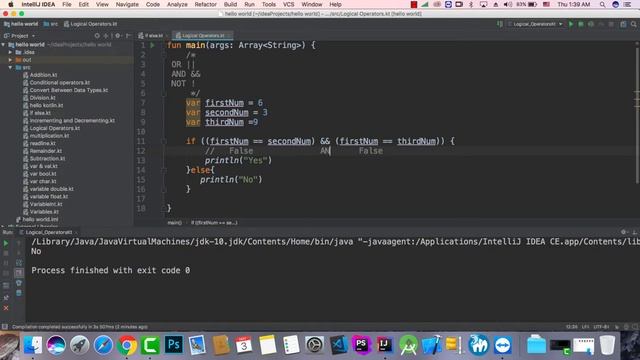Open IntelliJ IDEA icon in the Dock
The width and height of the screenshot is (640, 360).
pos(384,345)
